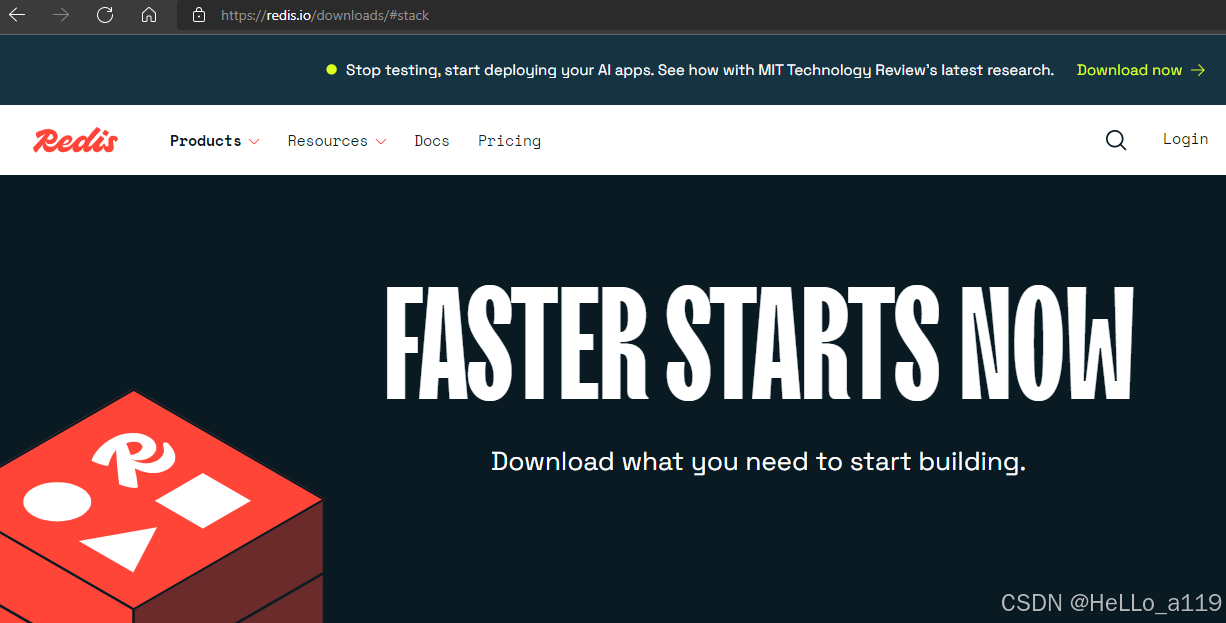Click the FASTER STARTS NOW heading
The width and height of the screenshot is (1226, 623).
point(760,343)
